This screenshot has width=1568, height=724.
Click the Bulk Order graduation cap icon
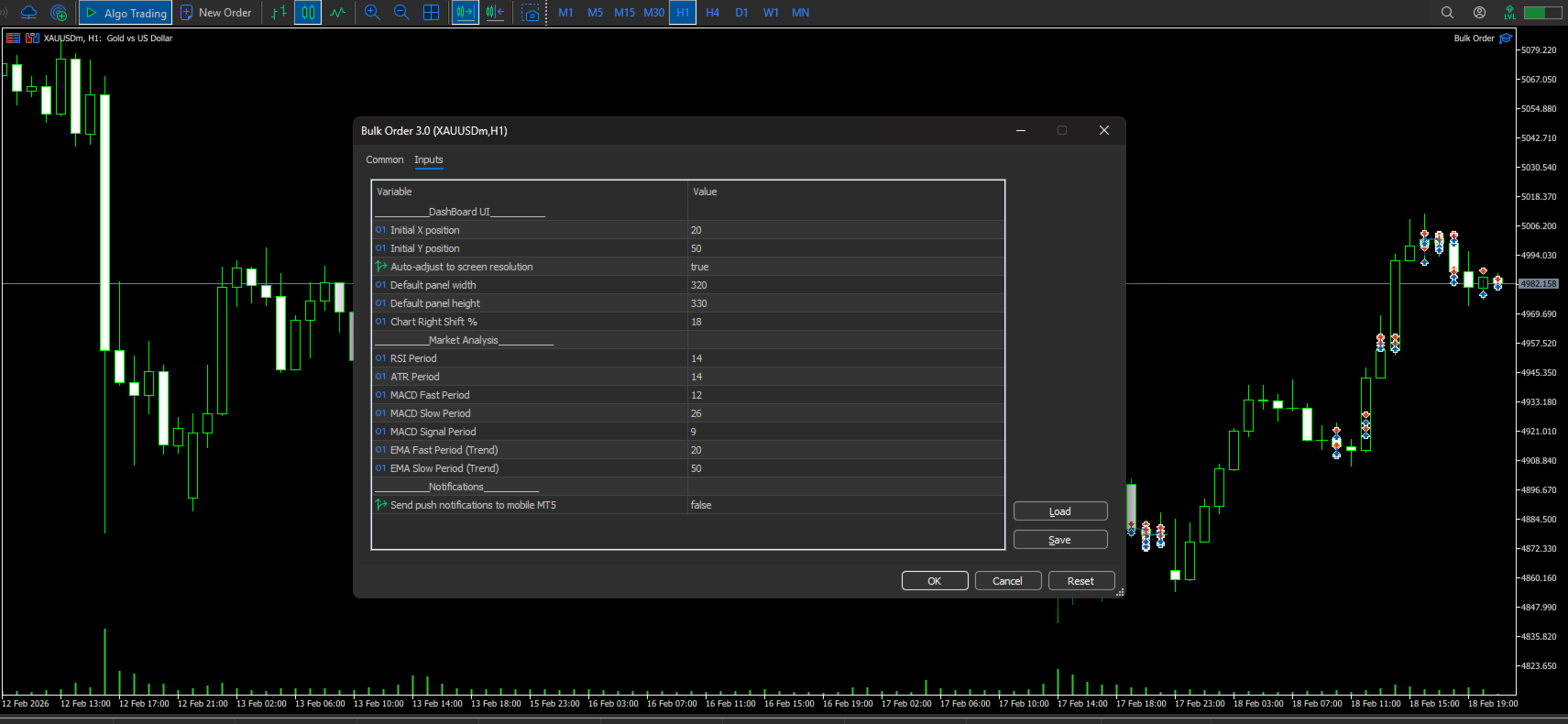(1506, 38)
